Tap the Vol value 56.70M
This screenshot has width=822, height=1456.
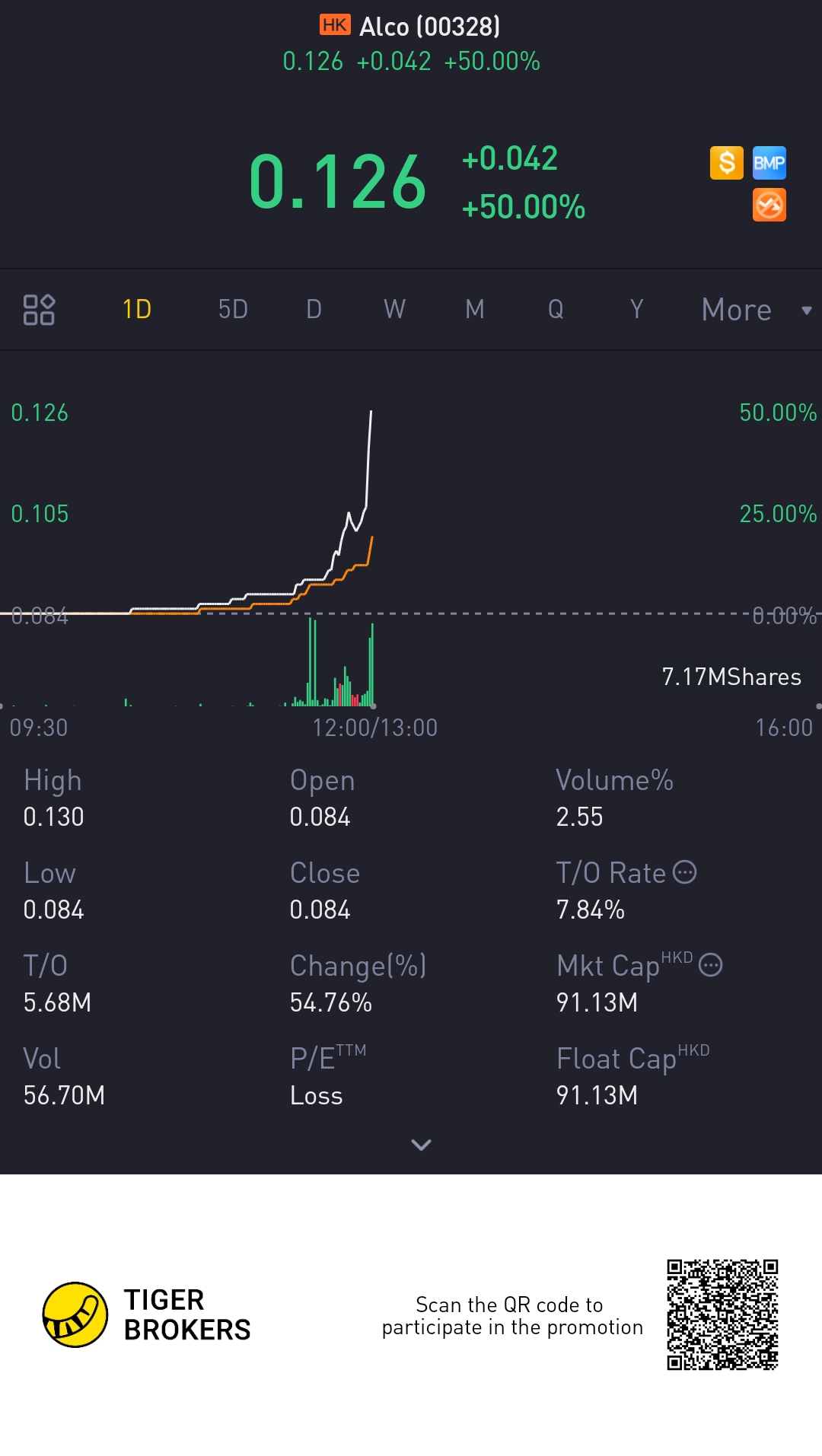point(64,1095)
